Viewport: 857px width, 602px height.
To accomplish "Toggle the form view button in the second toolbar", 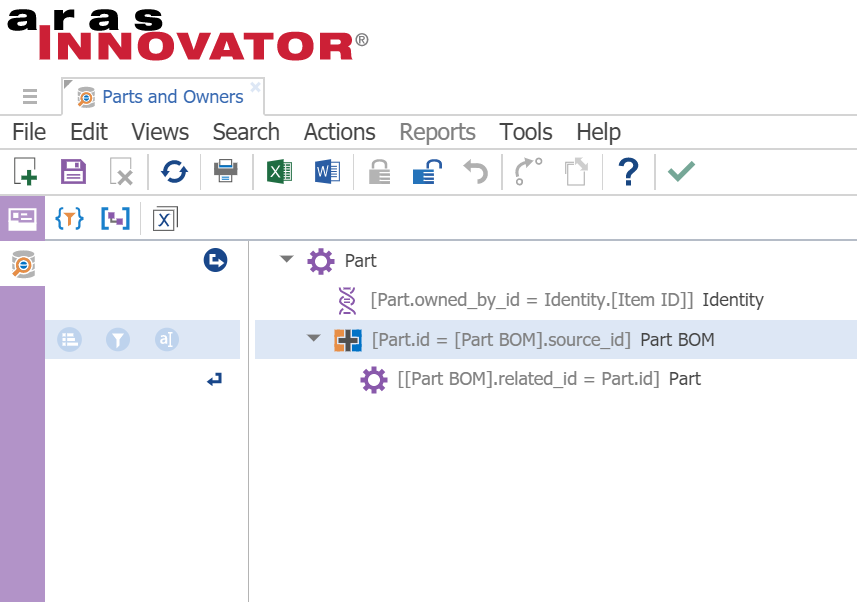I will pos(22,218).
